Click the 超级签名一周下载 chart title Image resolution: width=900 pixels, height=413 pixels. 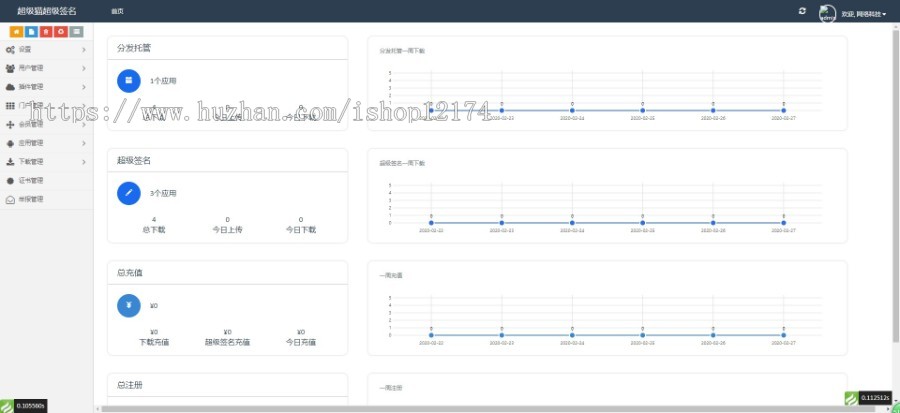(402, 163)
